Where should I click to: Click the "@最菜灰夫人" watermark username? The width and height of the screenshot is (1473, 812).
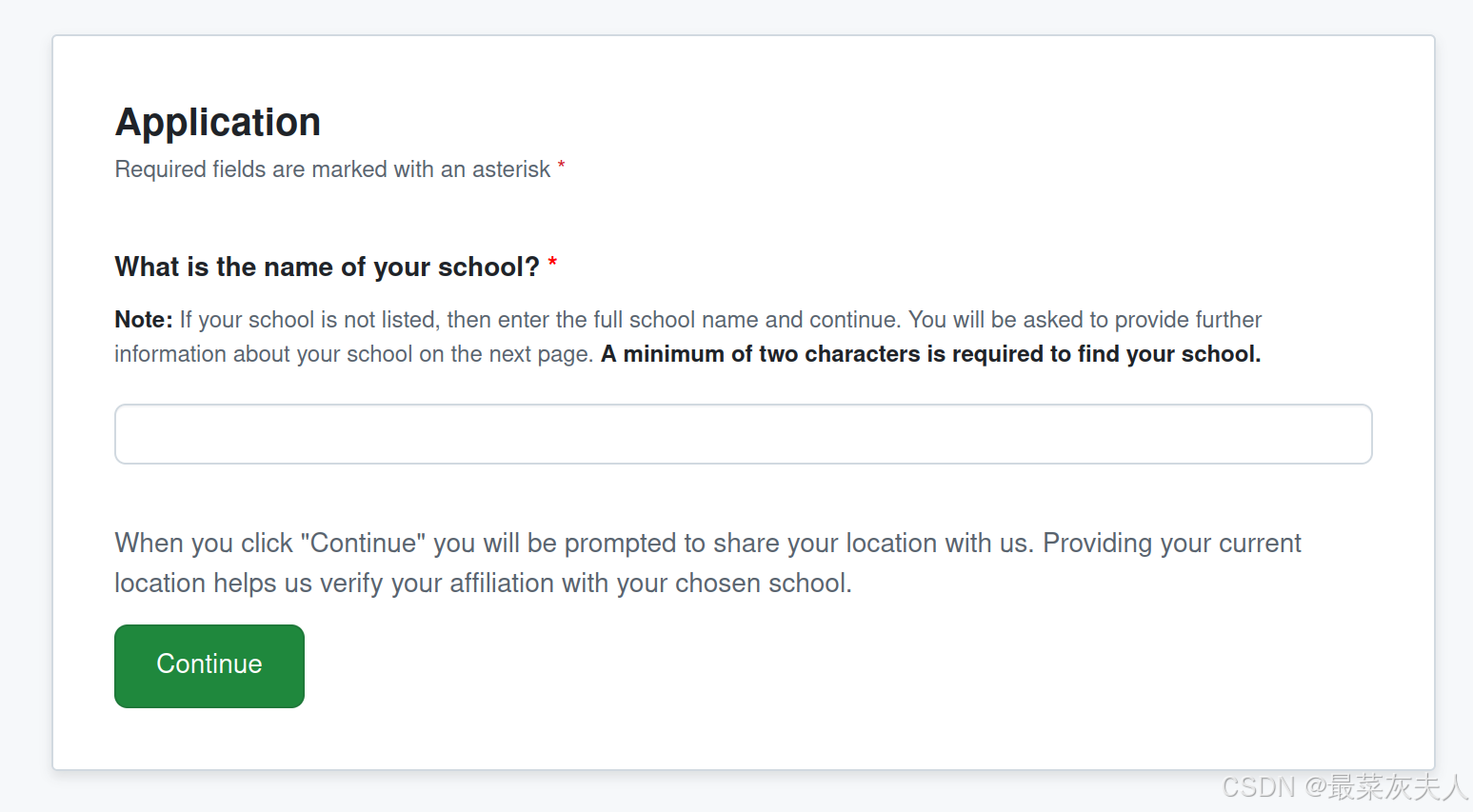click(1386, 787)
